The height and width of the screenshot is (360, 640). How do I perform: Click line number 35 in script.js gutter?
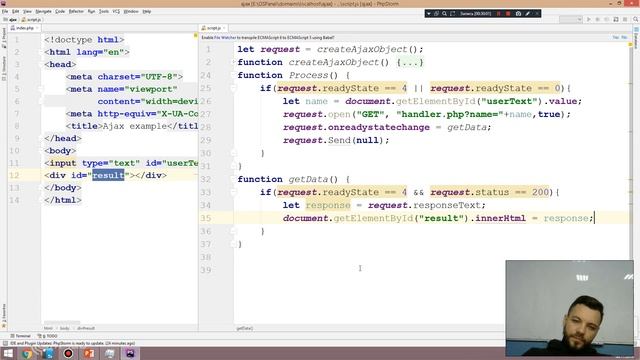(x=206, y=218)
